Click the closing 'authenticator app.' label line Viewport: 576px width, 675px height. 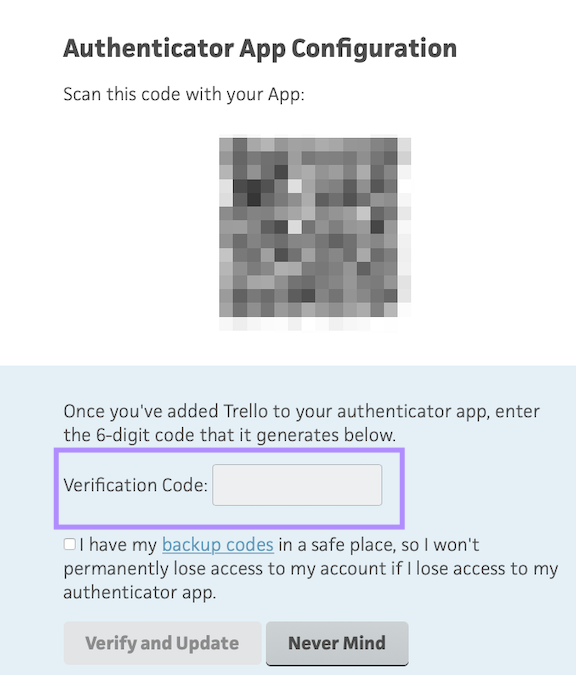click(x=140, y=593)
